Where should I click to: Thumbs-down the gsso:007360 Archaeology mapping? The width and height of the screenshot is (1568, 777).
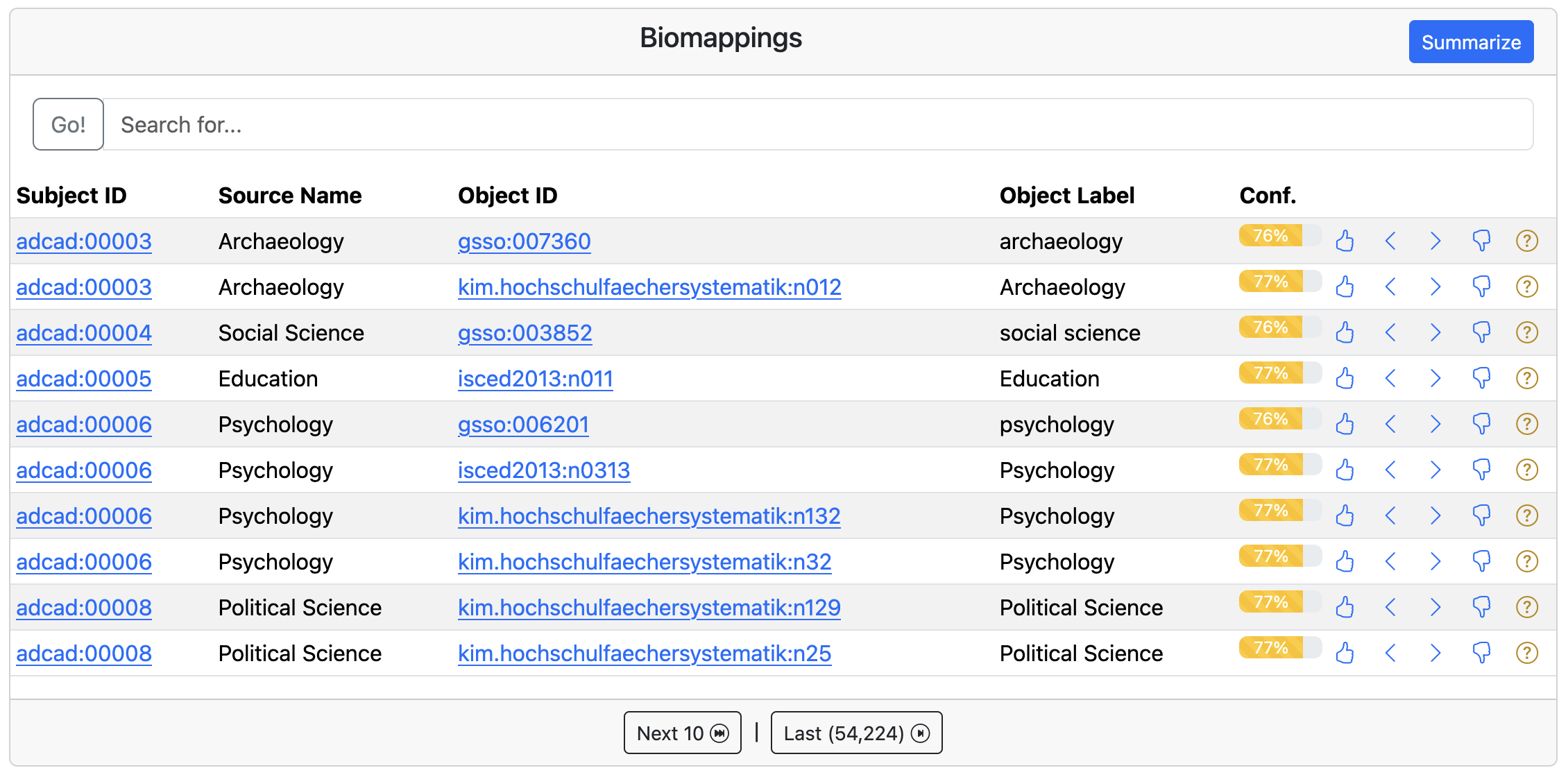pos(1481,241)
